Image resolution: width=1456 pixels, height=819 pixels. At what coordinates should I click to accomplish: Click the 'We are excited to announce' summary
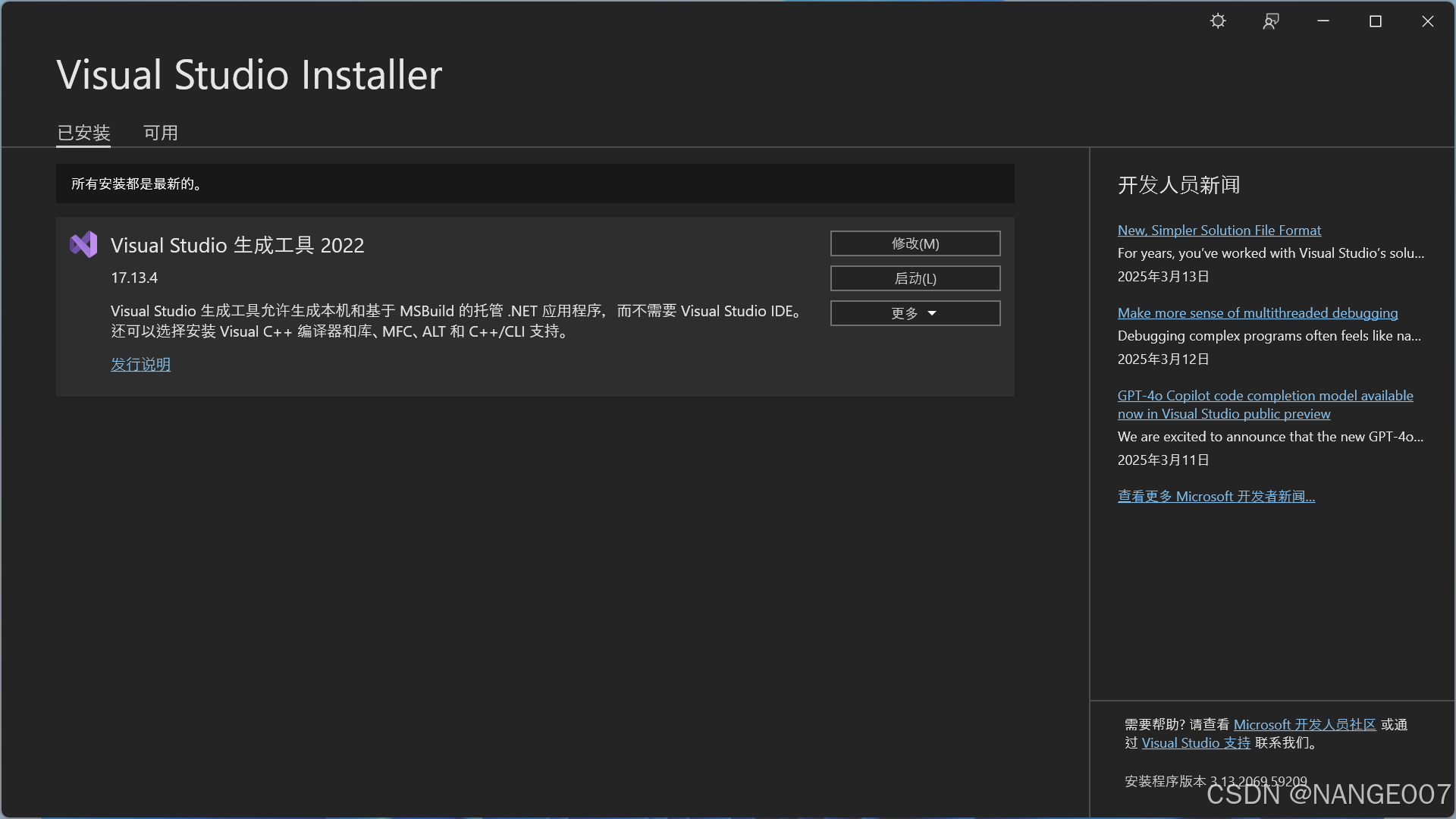click(x=1270, y=436)
